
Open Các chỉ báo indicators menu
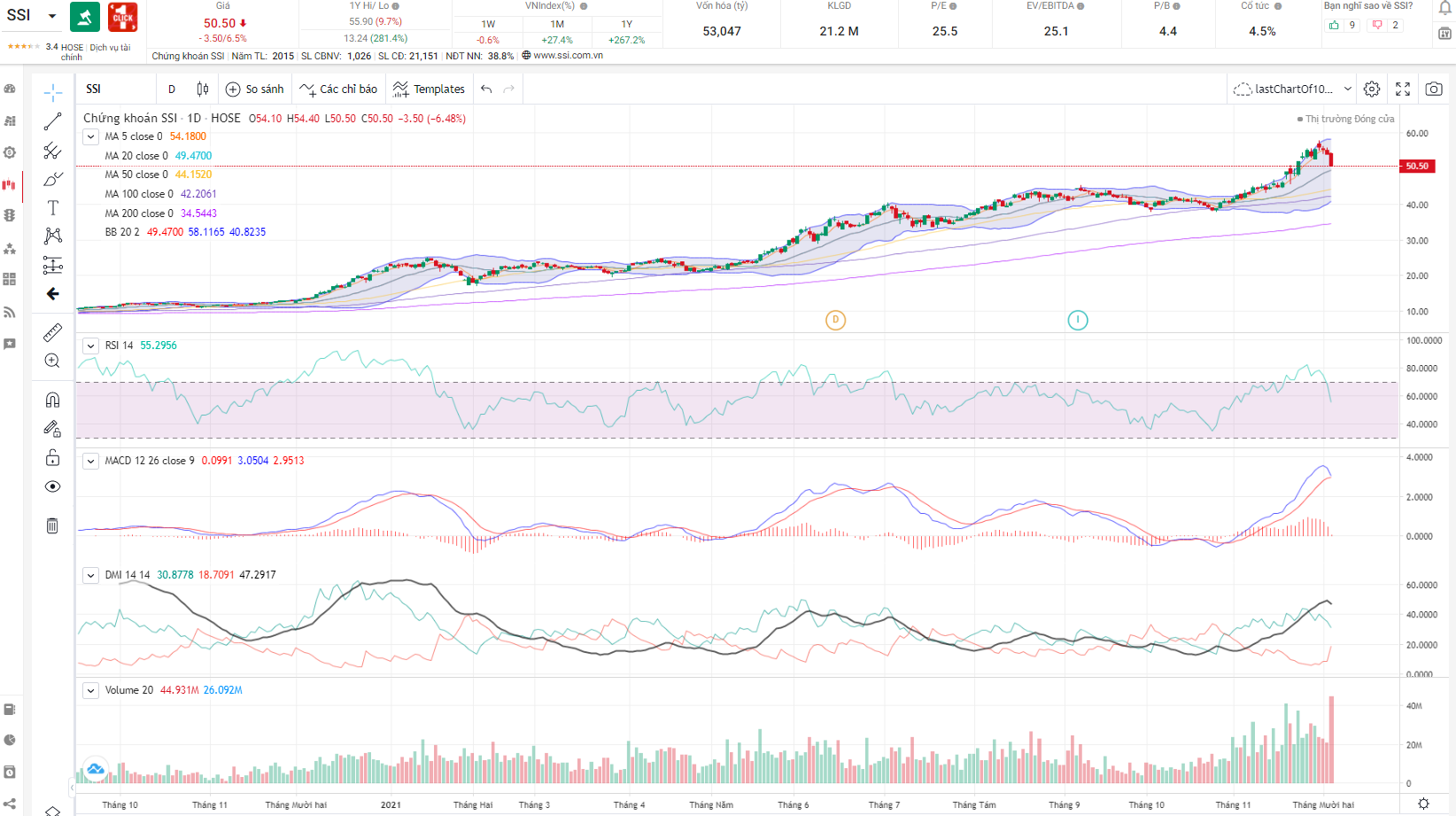point(338,89)
